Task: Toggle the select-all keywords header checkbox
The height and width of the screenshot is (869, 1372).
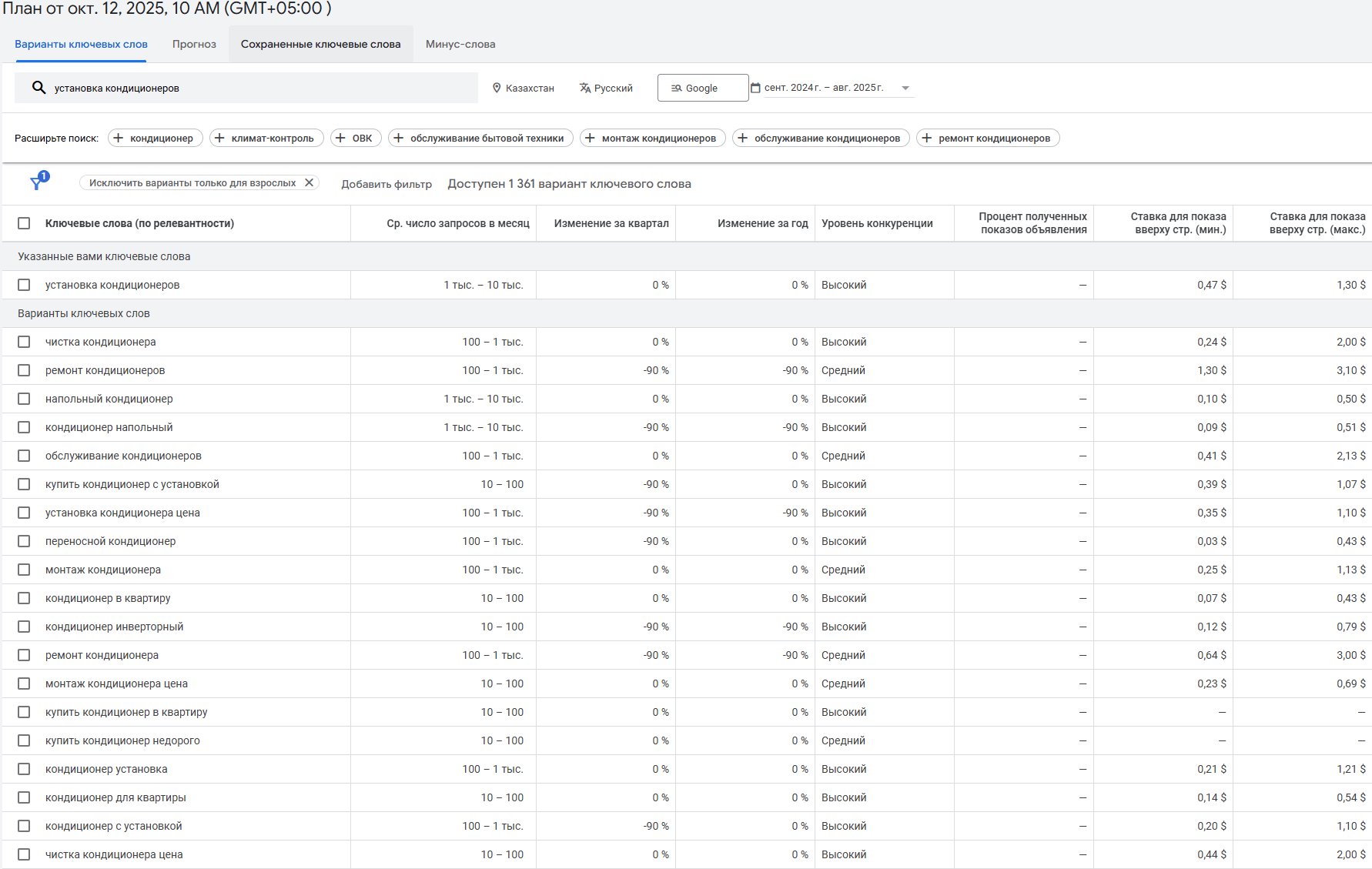Action: coord(24,223)
